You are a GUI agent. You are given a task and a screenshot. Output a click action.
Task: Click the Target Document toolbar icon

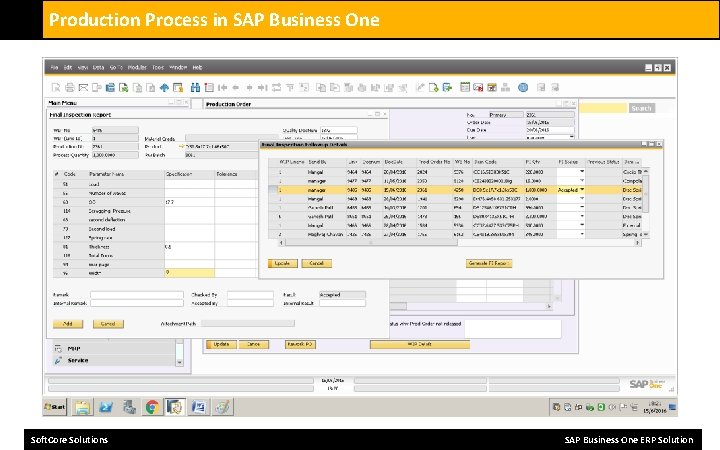(x=335, y=87)
